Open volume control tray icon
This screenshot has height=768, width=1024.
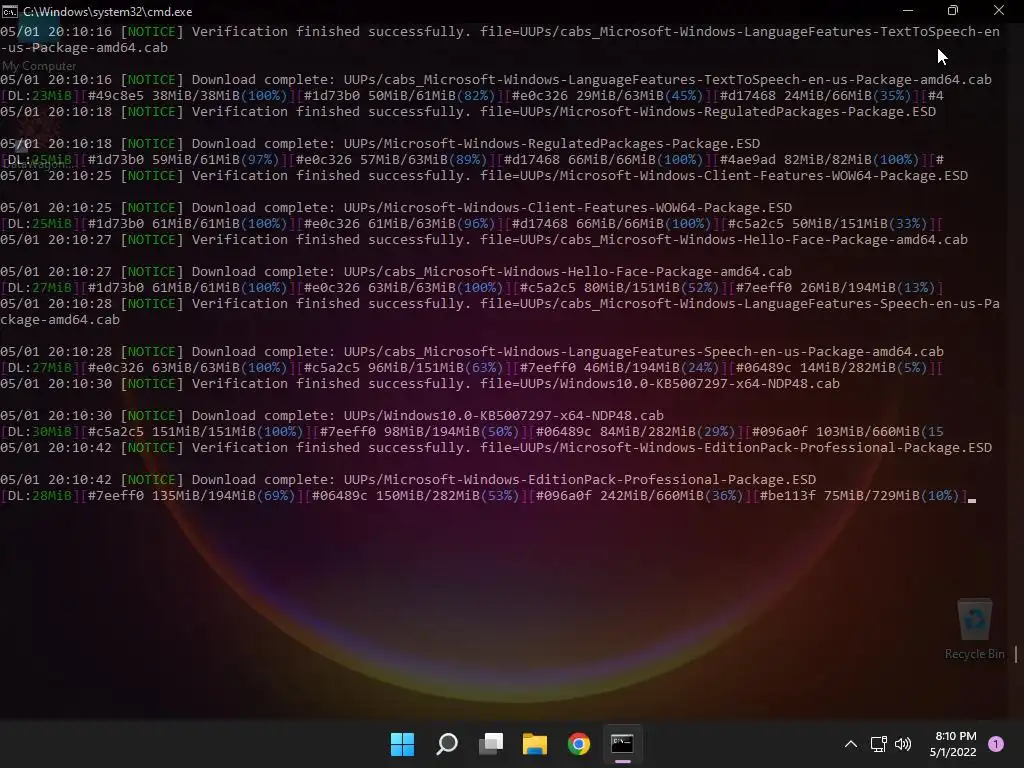tap(903, 744)
